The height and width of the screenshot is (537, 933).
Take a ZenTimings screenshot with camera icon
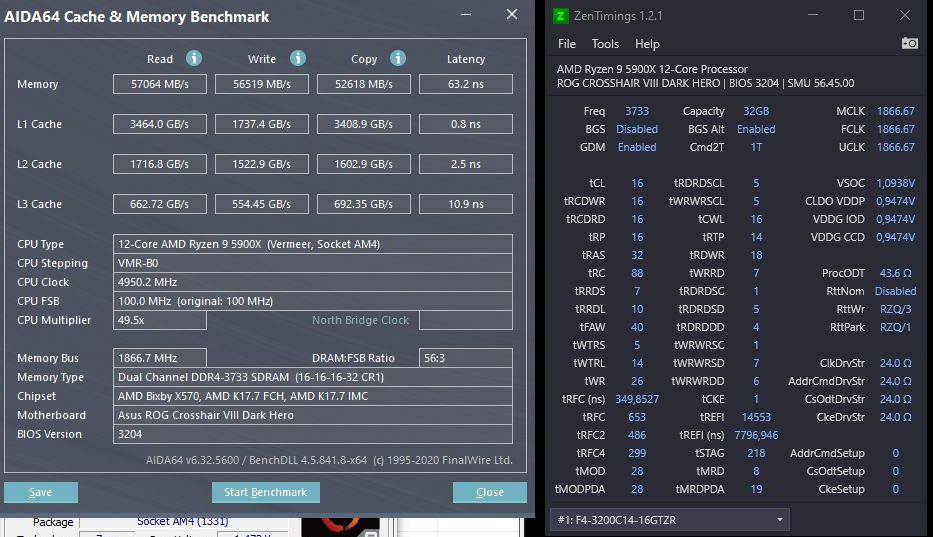coord(909,43)
